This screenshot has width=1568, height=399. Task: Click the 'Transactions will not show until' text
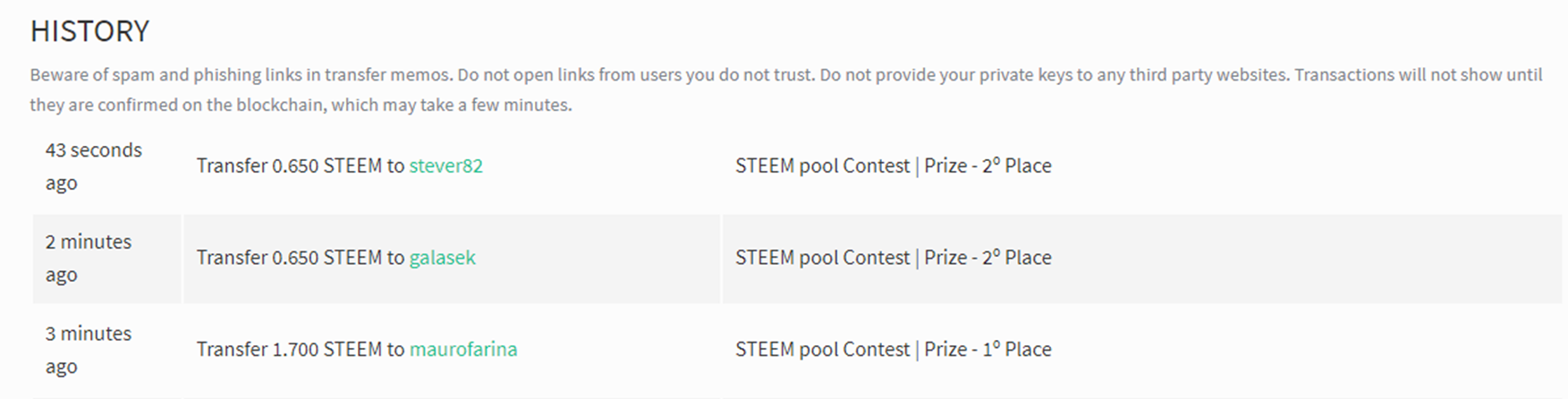1419,74
